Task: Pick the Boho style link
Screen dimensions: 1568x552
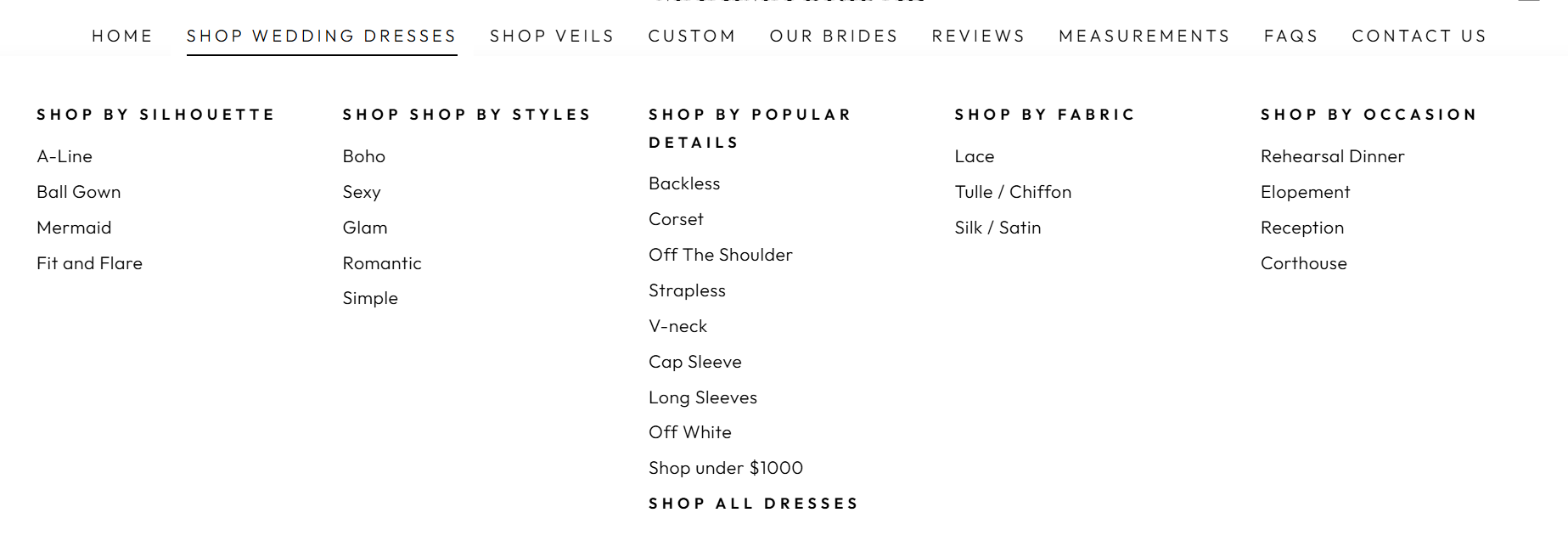Action: (x=364, y=156)
